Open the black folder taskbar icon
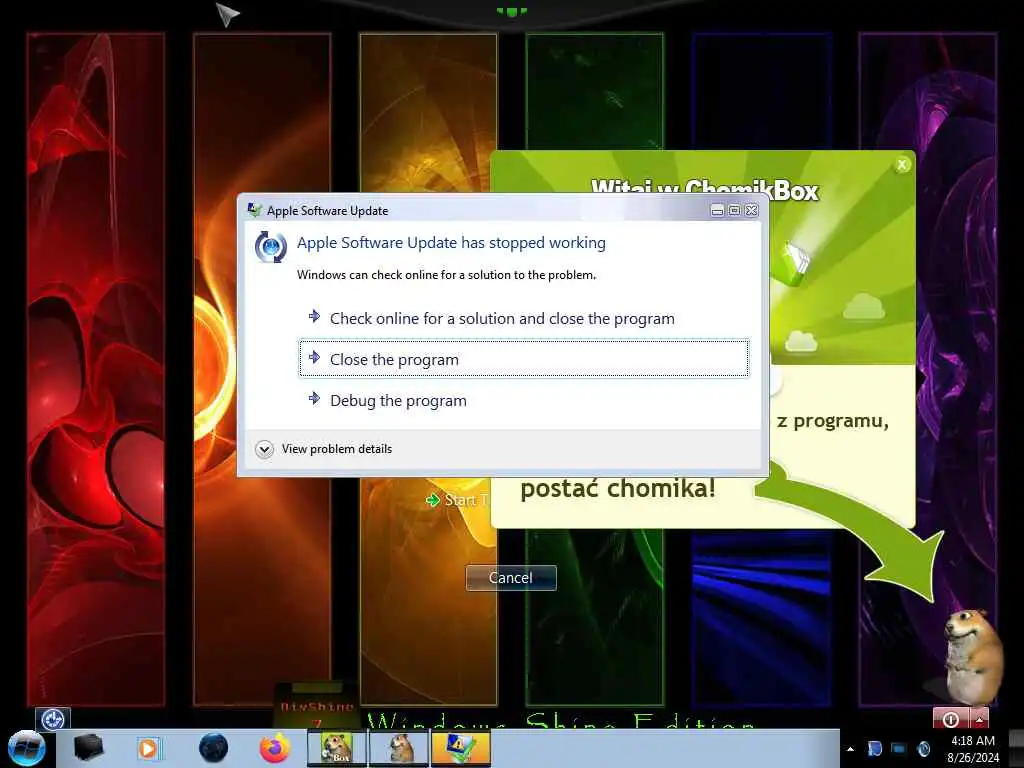 pos(88,748)
